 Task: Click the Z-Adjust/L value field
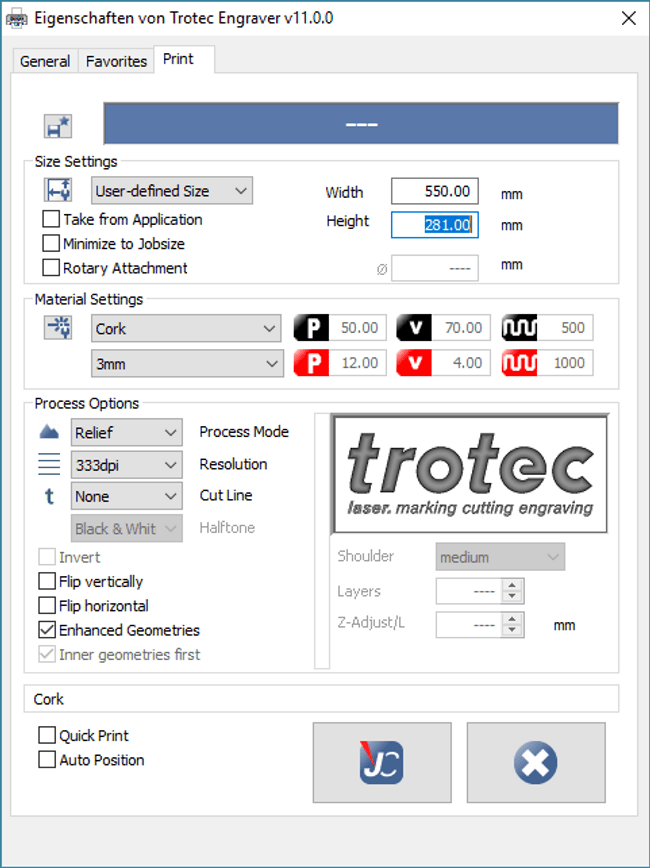pos(470,625)
